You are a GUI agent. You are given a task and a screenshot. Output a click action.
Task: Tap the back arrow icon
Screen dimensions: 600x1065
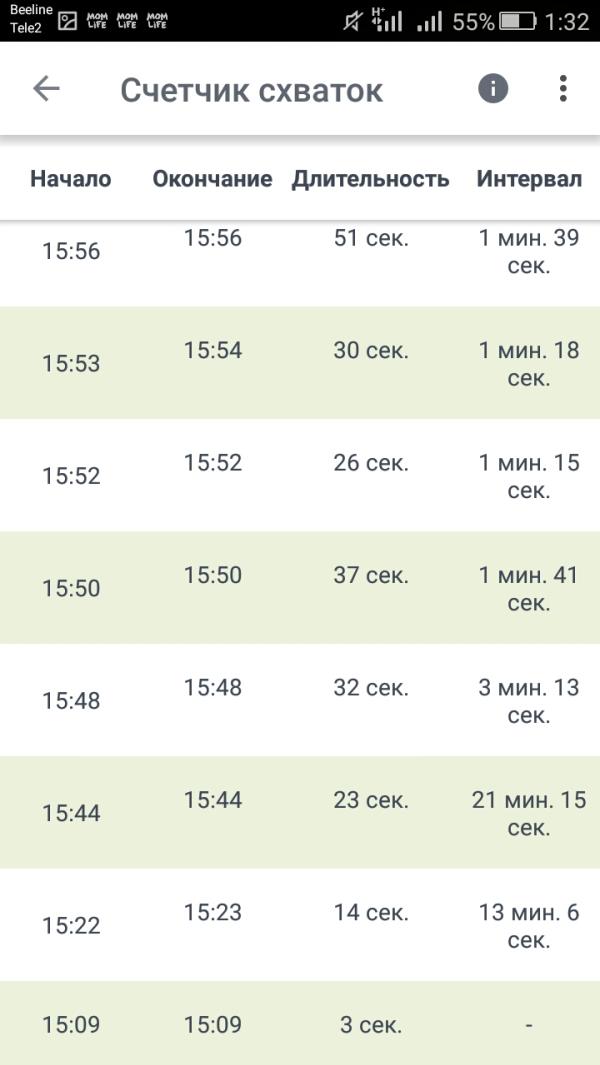[x=46, y=89]
